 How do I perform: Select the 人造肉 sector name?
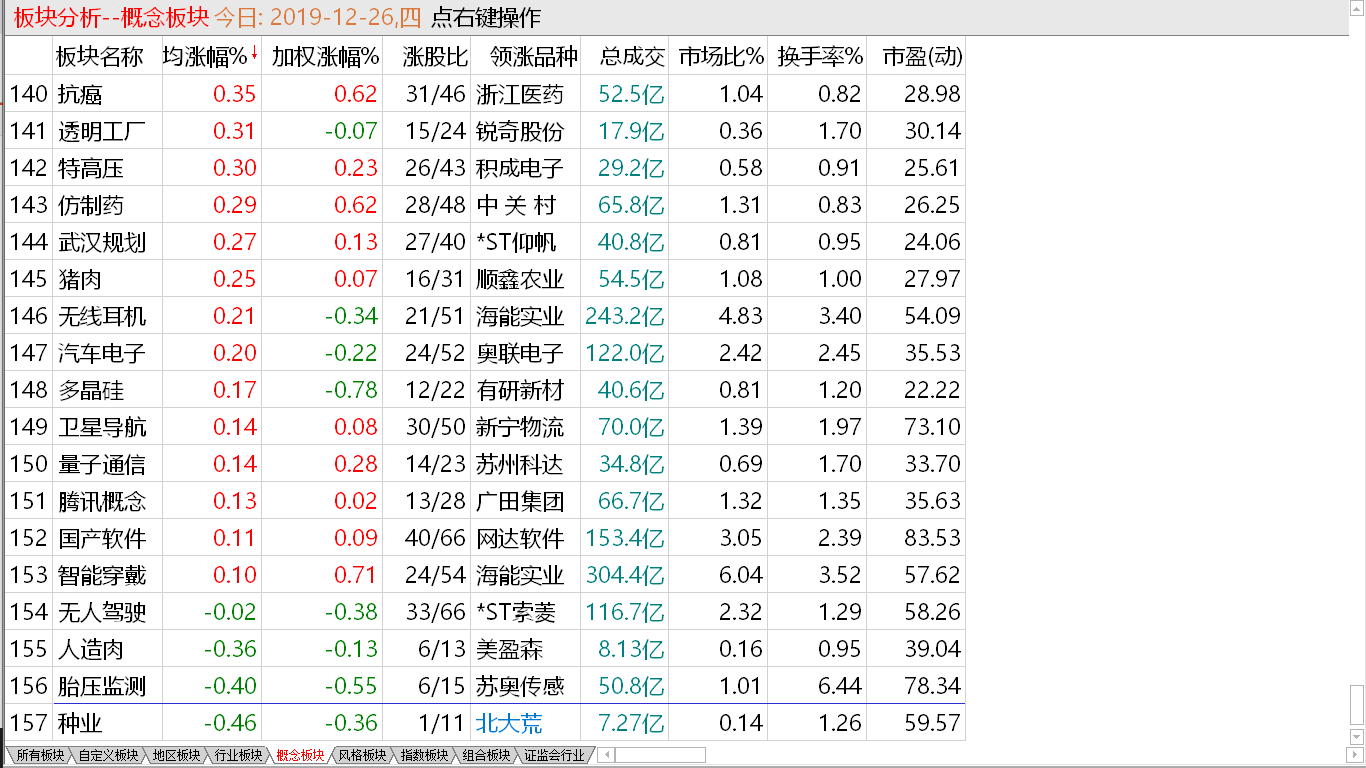91,649
